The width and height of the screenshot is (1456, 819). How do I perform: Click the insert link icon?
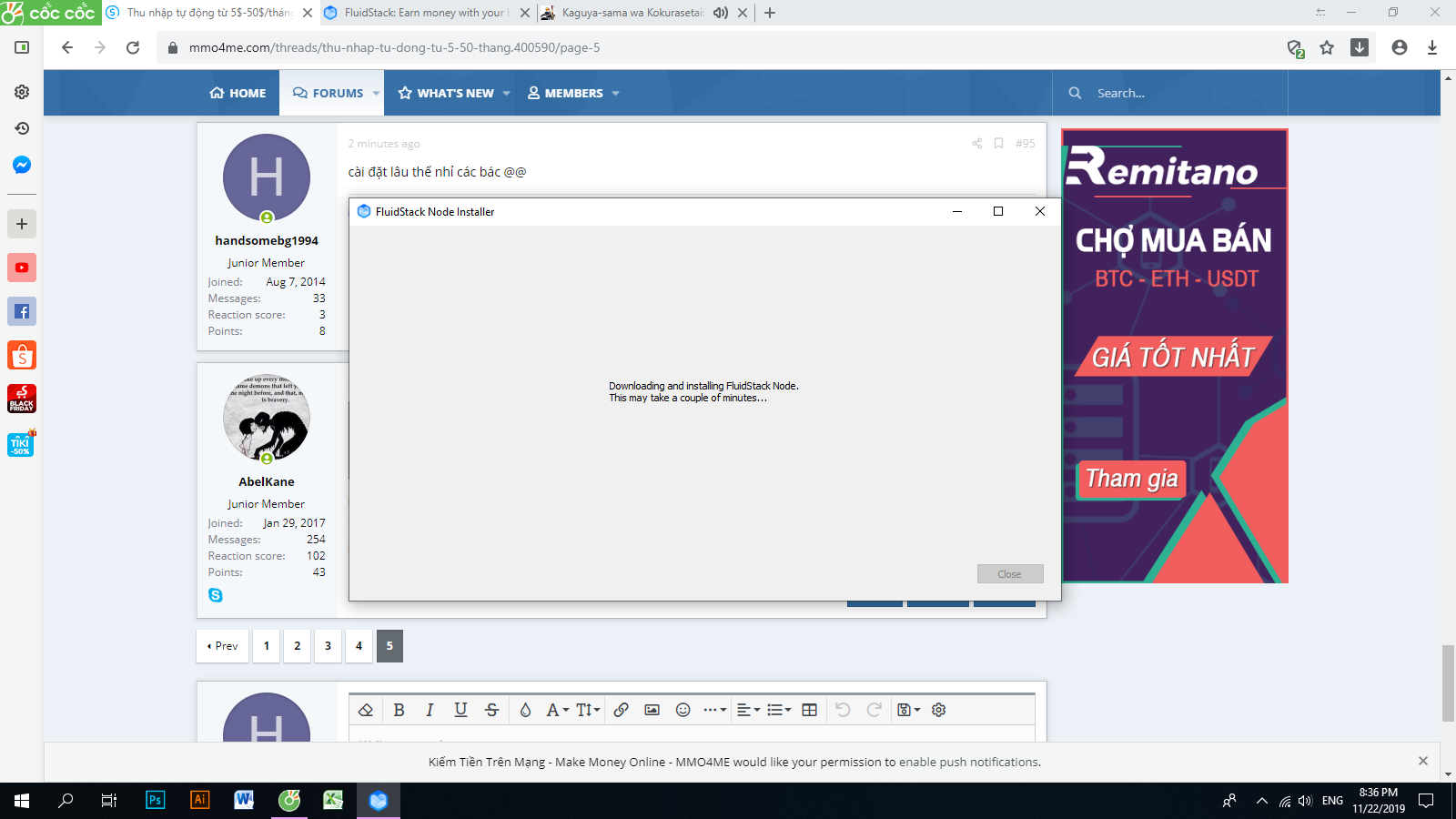tap(621, 710)
